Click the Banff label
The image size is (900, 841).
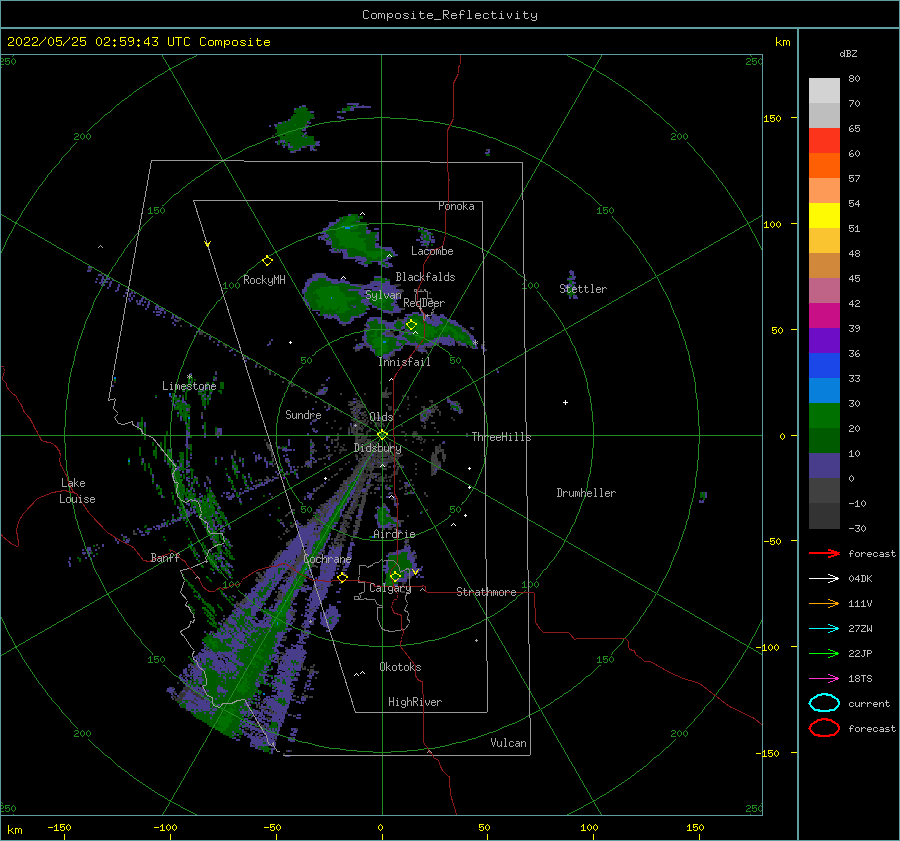165,557
